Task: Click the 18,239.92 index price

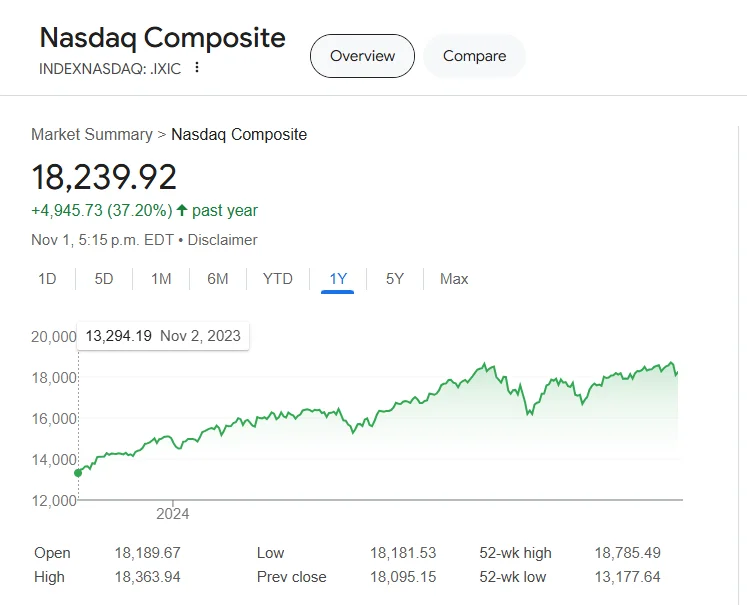Action: coord(104,177)
